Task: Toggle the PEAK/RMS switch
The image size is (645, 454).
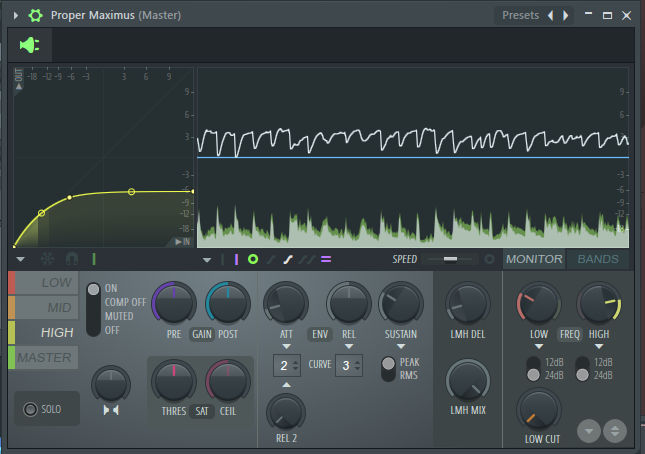Action: pos(388,369)
